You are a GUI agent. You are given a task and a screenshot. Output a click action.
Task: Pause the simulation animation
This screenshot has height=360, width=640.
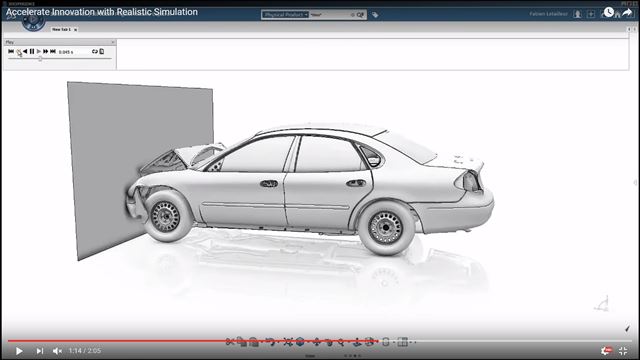coord(32,51)
